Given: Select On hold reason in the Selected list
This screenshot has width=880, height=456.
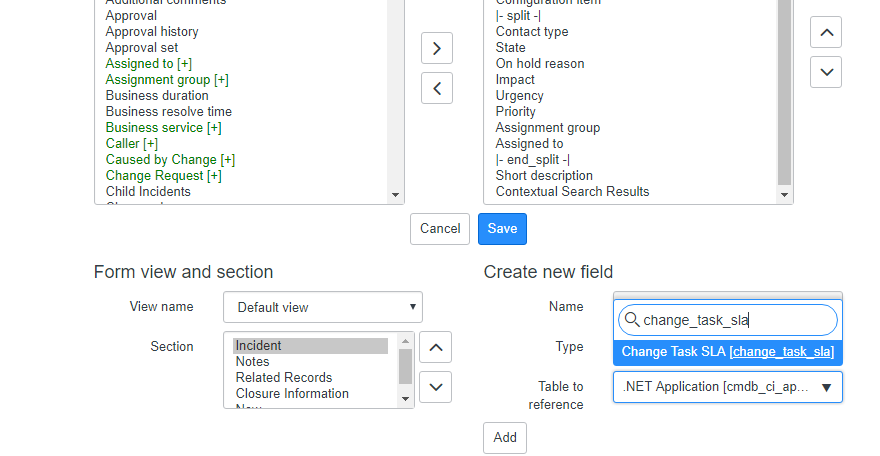Looking at the screenshot, I should point(540,64).
